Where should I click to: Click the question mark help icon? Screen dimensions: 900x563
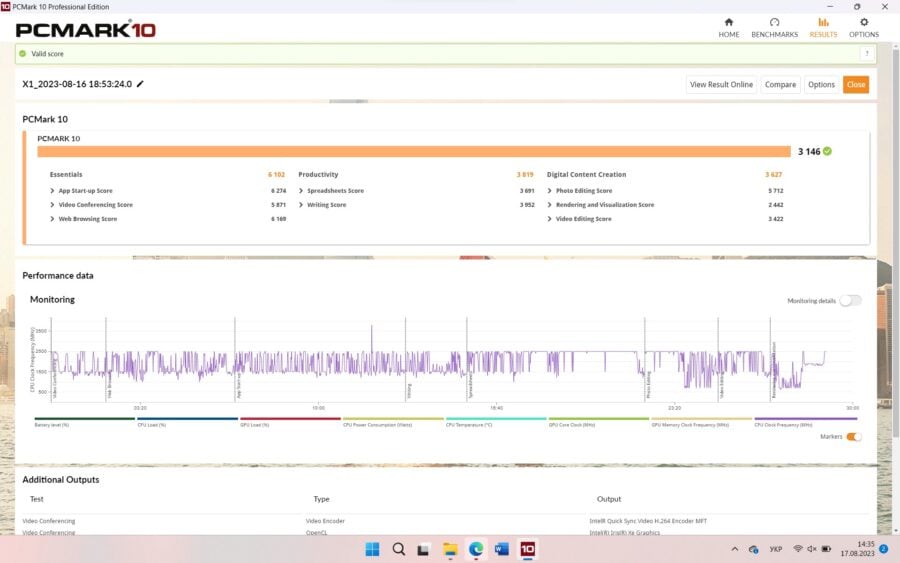[x=867, y=53]
